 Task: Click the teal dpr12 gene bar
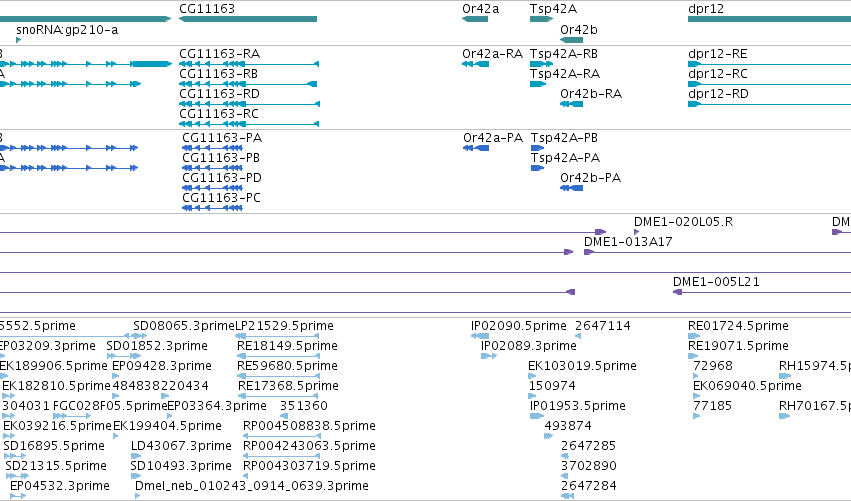point(769,19)
